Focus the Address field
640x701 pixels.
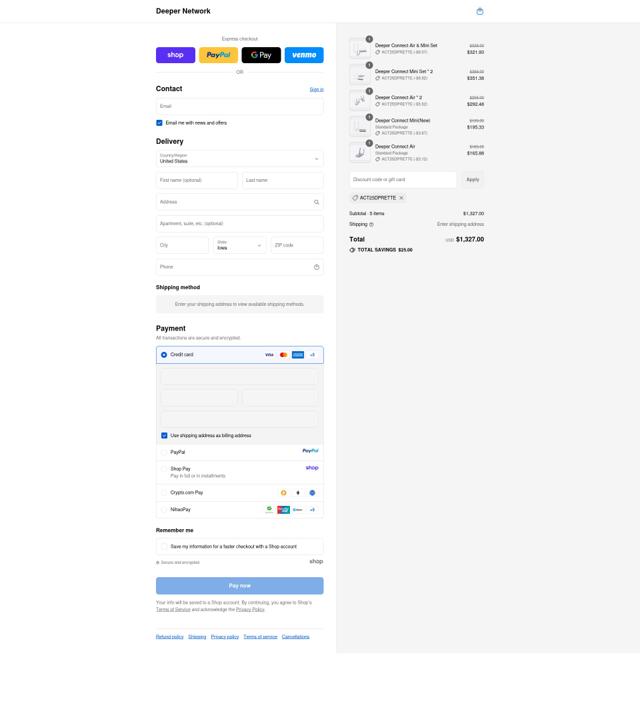coord(240,203)
